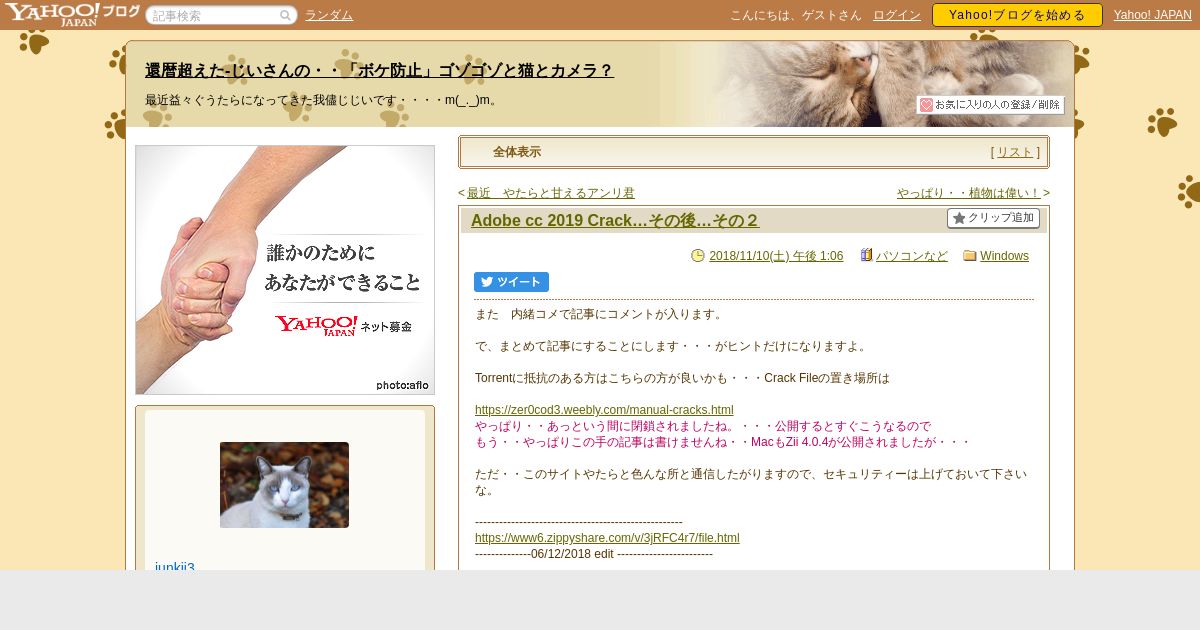Viewport: 1200px width, 630px height.
Task: Open junkji3 profile link
Action: (175, 567)
